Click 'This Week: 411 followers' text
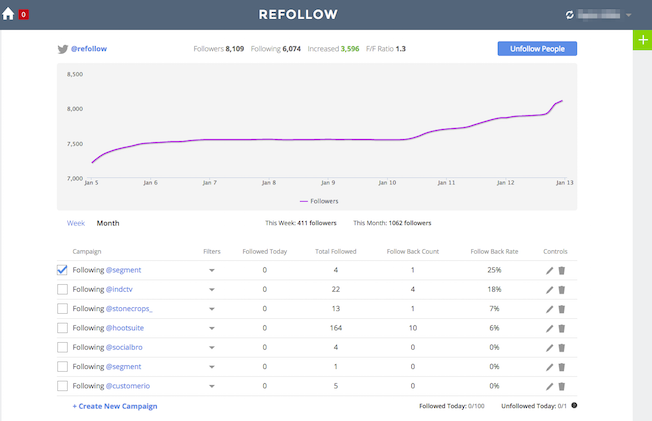Image resolution: width=652 pixels, height=421 pixels. 301,223
